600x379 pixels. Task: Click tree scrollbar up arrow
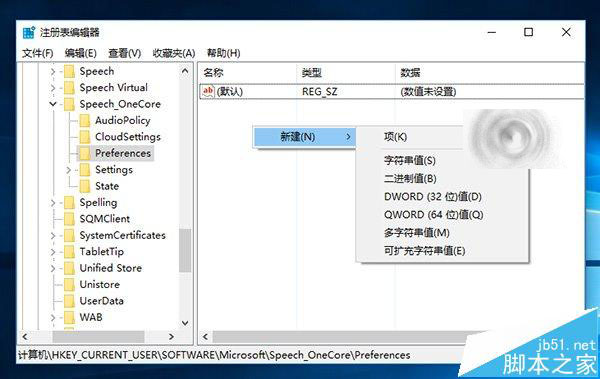185,71
